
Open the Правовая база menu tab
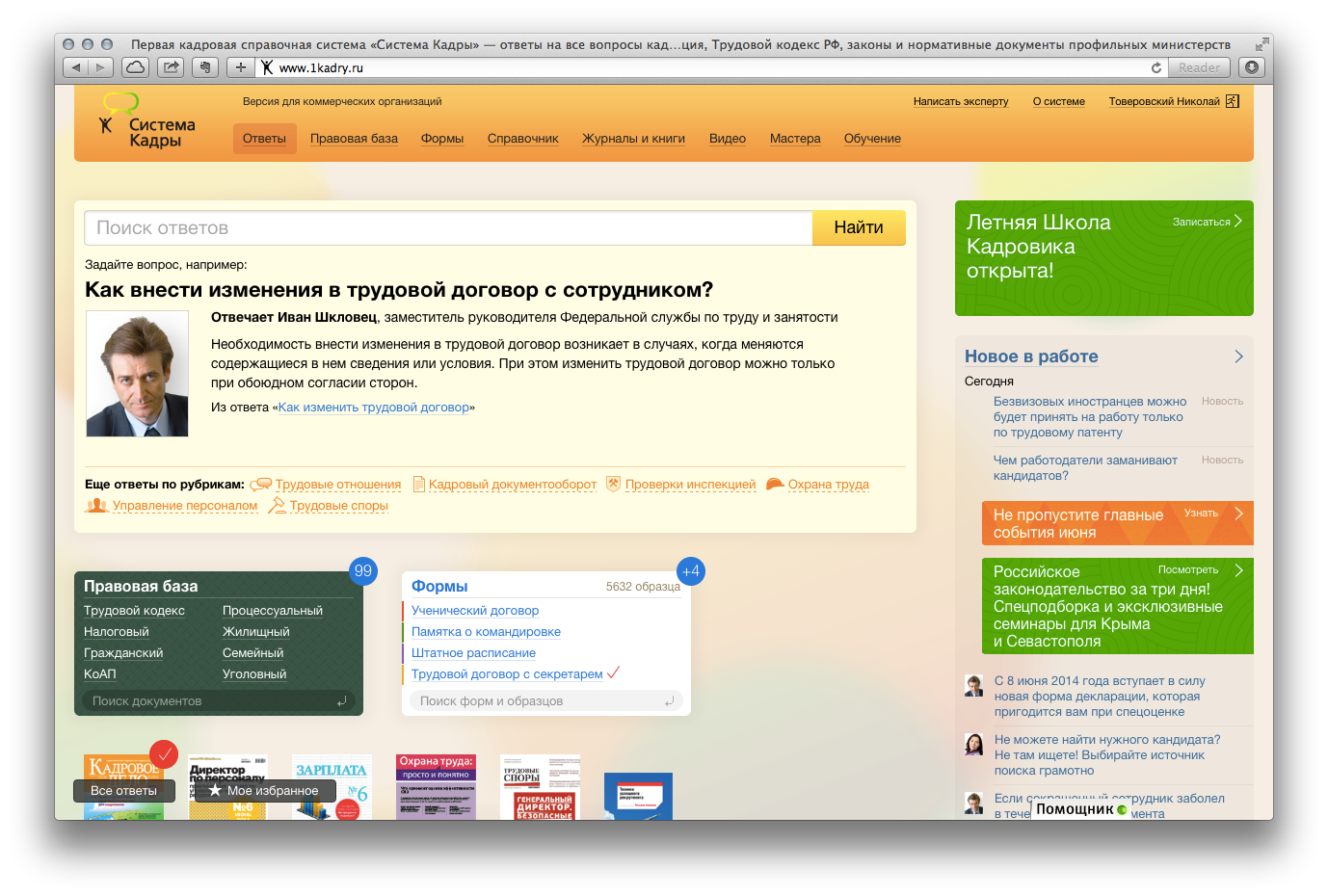354,139
